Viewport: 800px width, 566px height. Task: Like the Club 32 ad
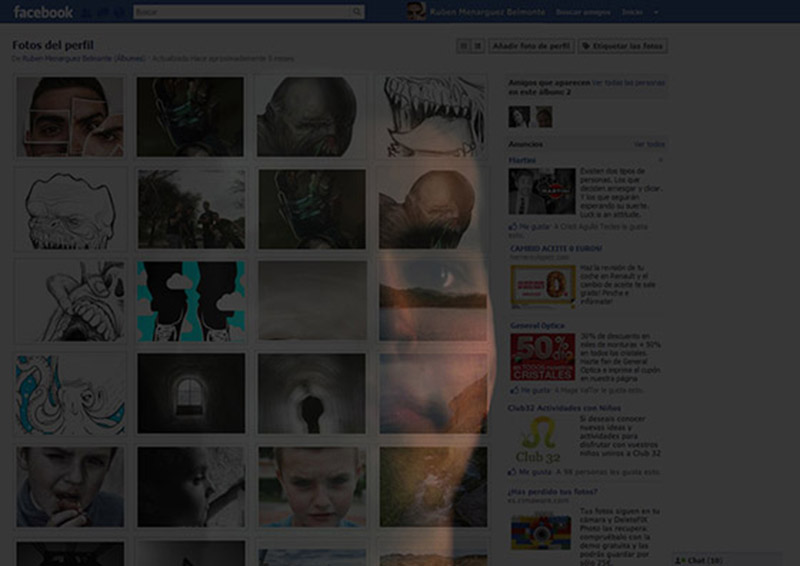coord(530,471)
